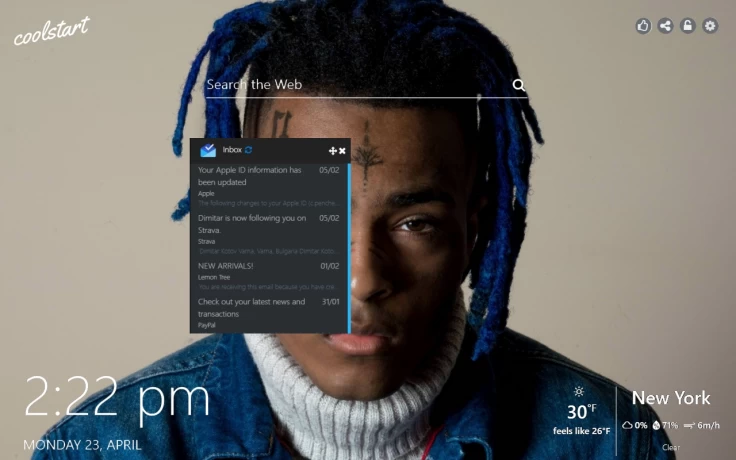Click the Inbox widget blue scrollbar
Viewport: 736px width, 460px height.
click(349, 248)
